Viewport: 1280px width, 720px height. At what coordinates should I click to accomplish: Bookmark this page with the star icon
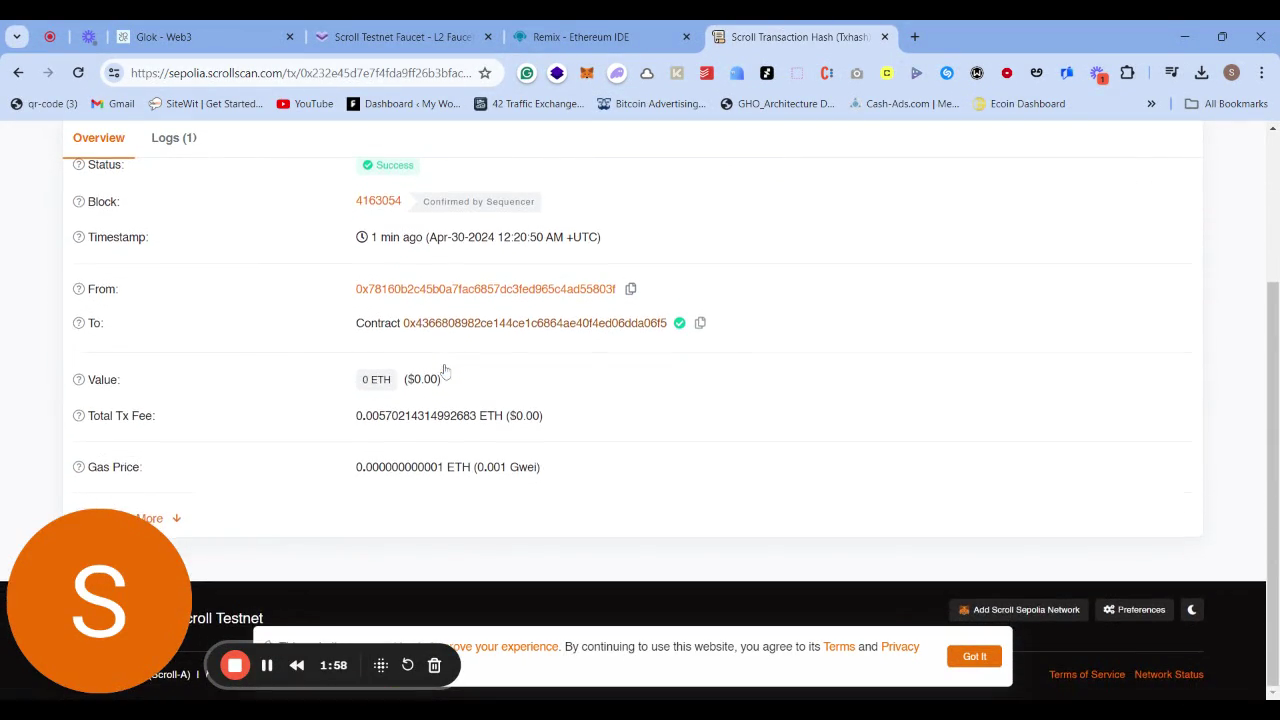485,73
